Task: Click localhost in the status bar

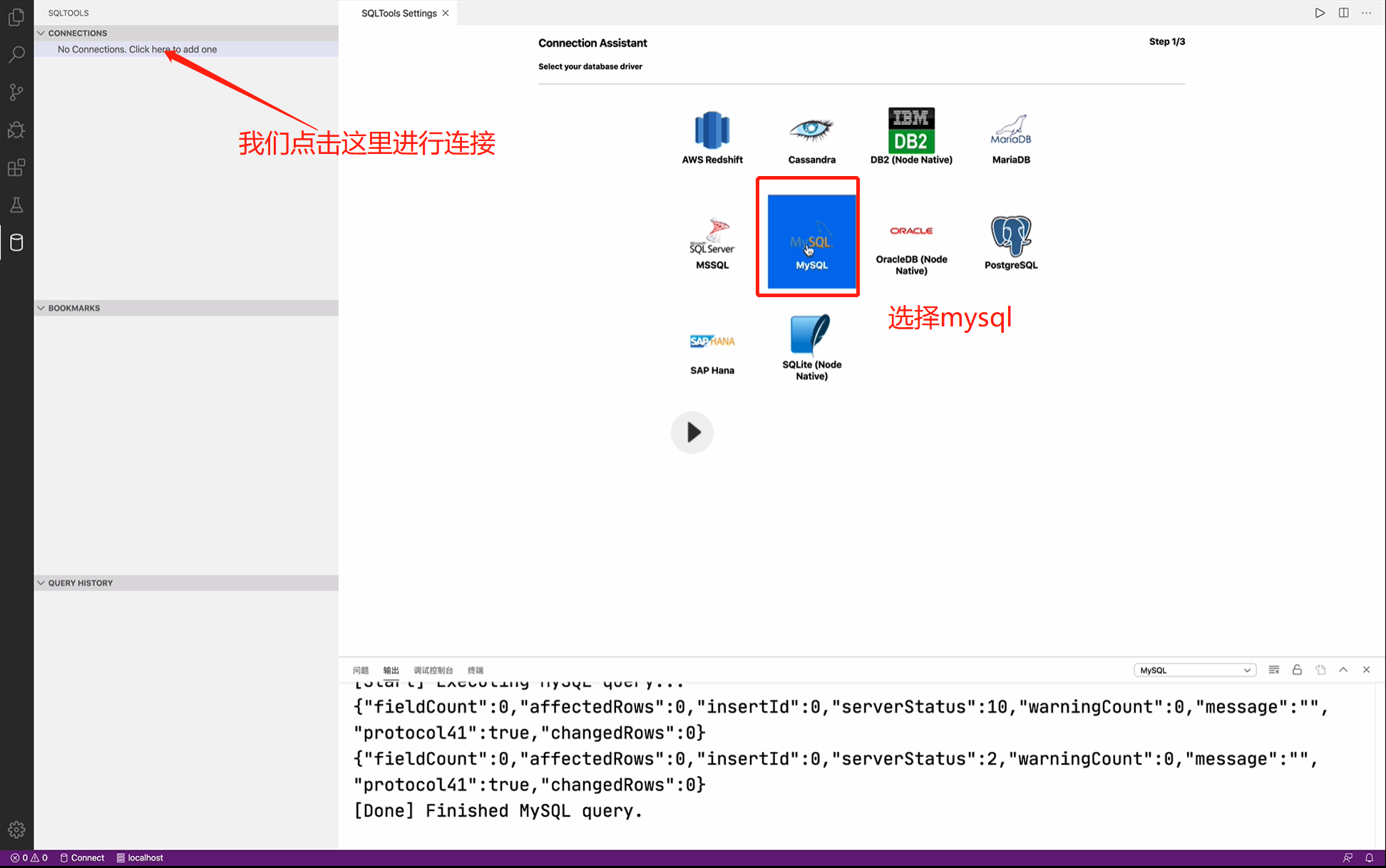Action: 140,857
